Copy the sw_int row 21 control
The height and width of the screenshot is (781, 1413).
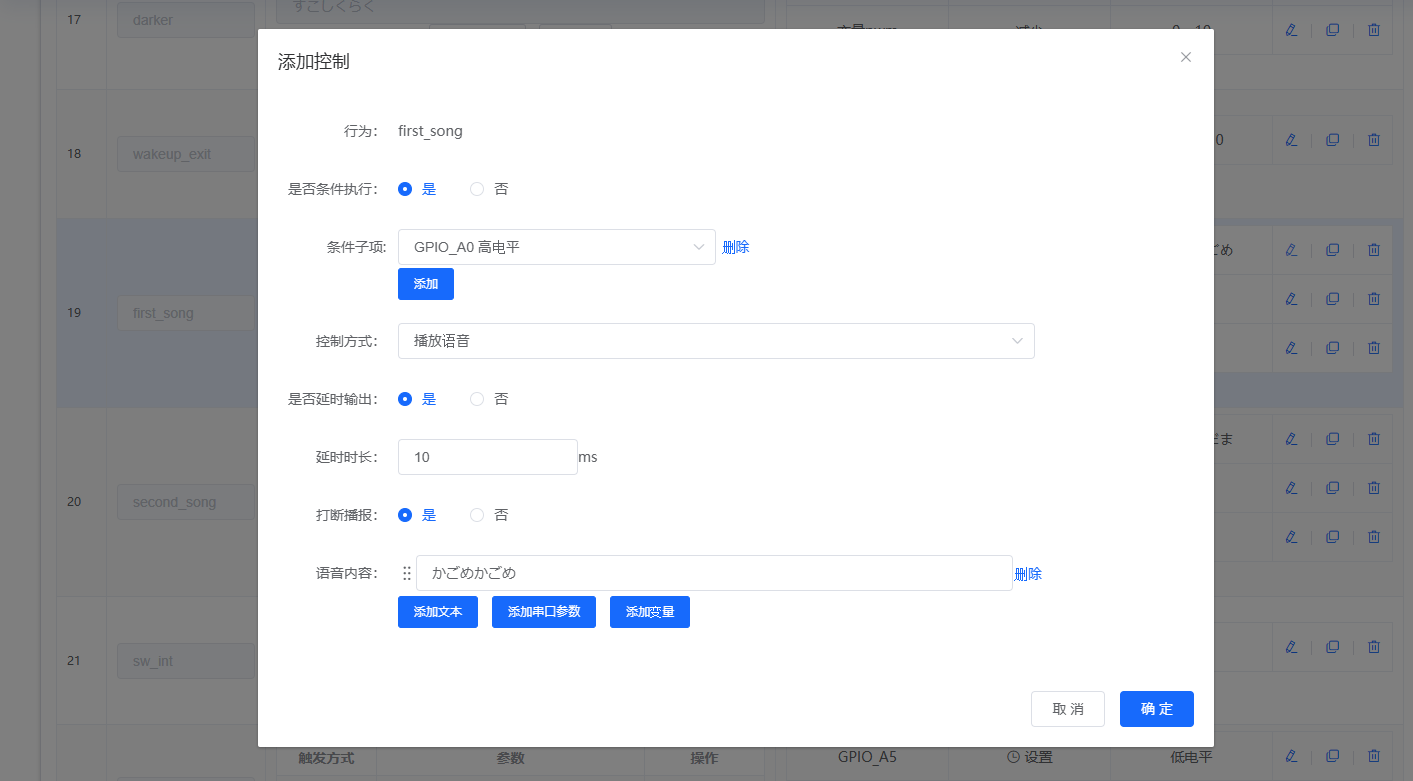click(x=1332, y=646)
